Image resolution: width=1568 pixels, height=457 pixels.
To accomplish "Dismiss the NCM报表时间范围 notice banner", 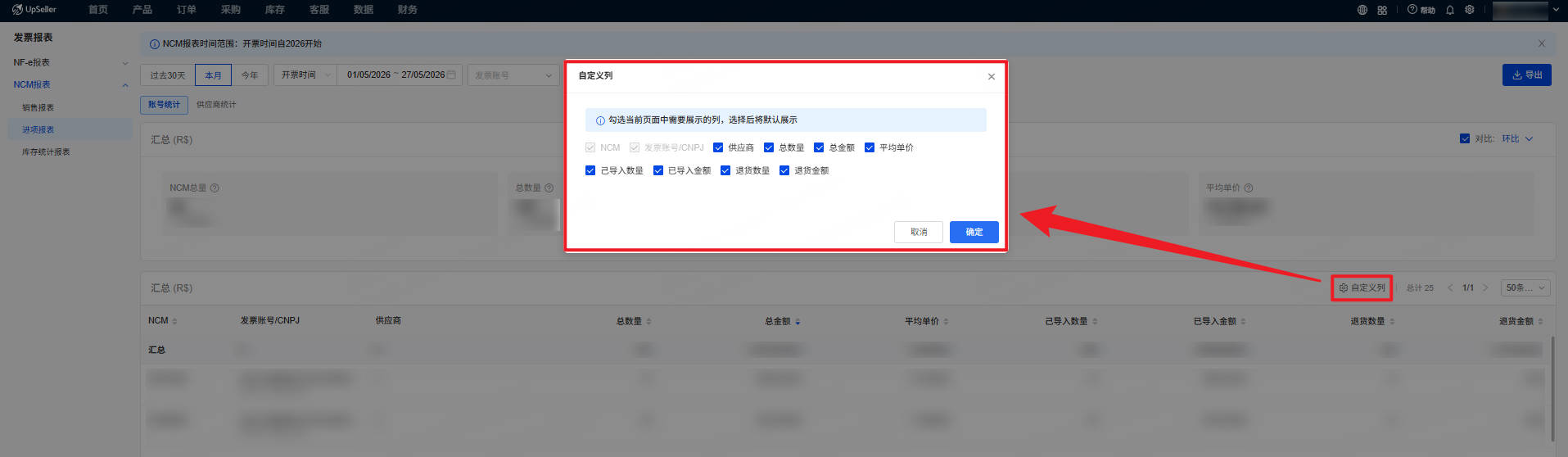I will pos(1542,43).
